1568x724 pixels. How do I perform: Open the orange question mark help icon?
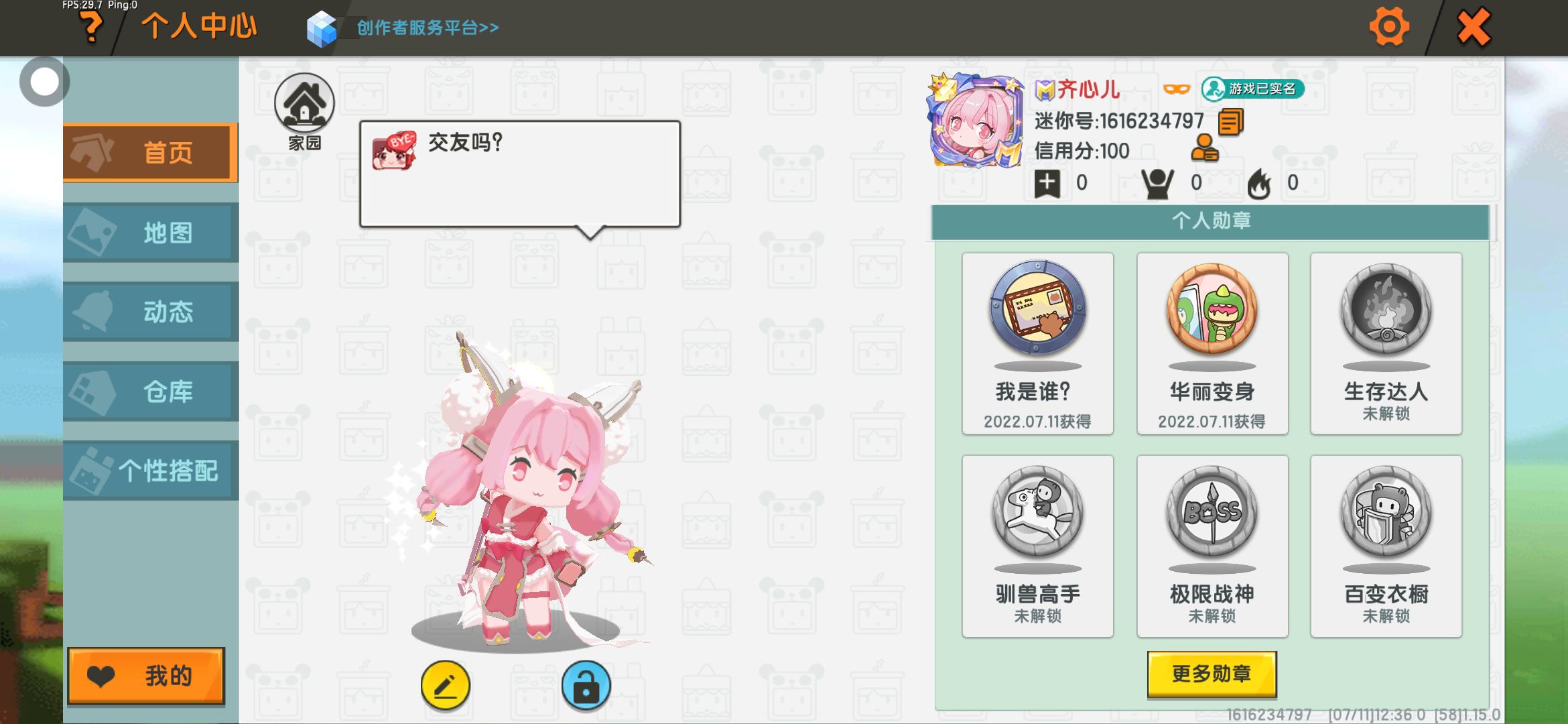(x=91, y=27)
